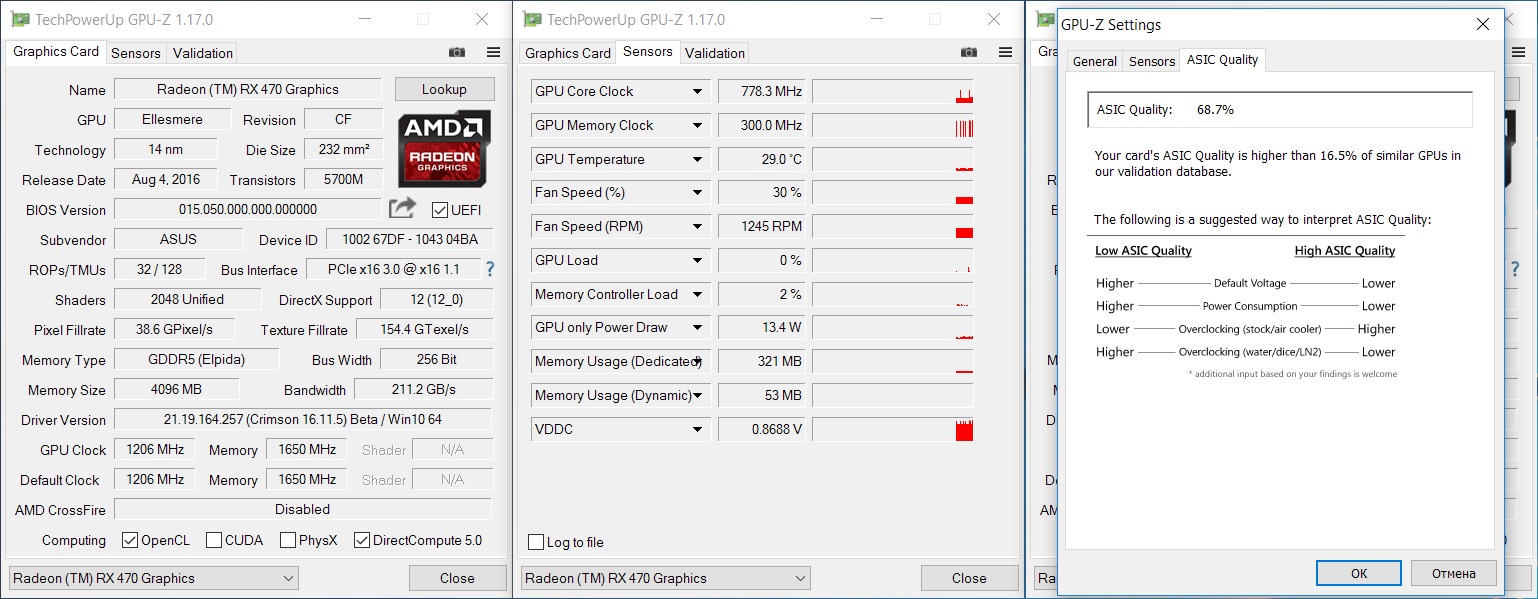Click the ASIC Quality 68.7% value
The height and width of the screenshot is (599, 1538).
click(x=1215, y=110)
